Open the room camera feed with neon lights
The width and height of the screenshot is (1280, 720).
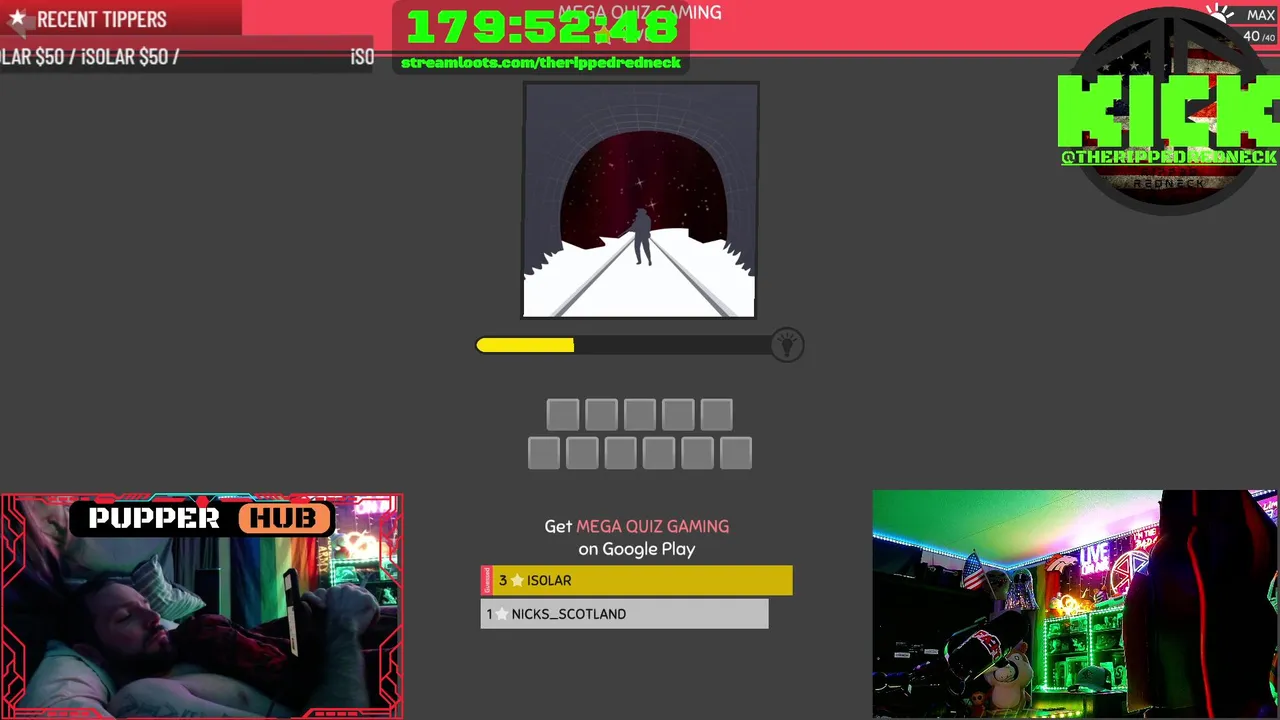(1075, 604)
